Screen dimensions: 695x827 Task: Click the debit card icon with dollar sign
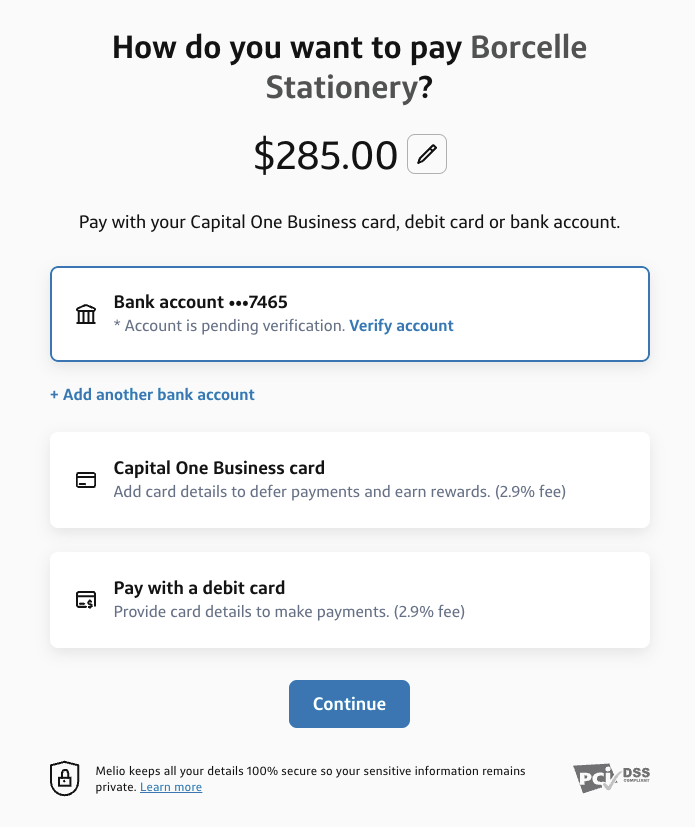[86, 599]
